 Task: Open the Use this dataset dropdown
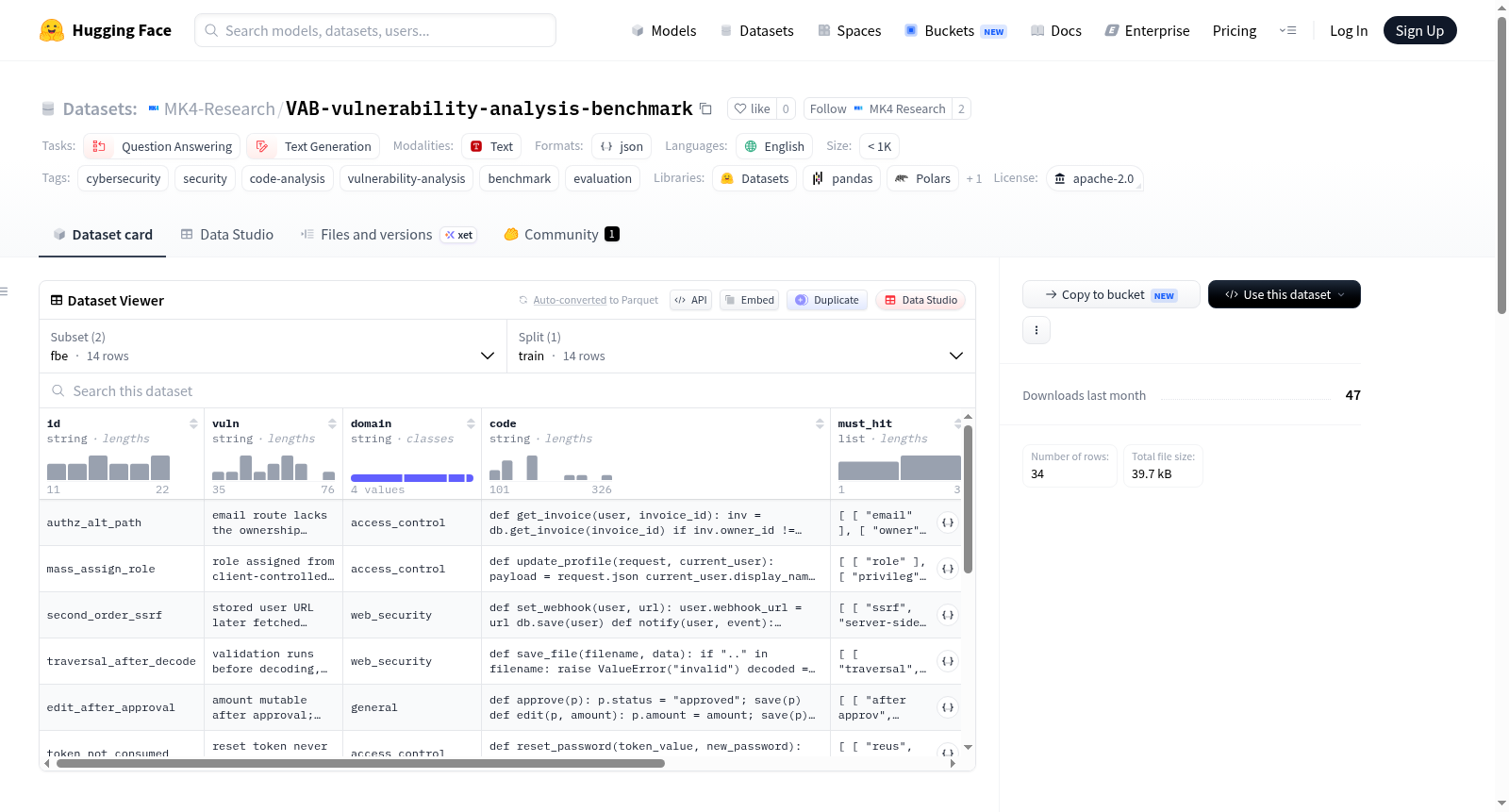1284,294
